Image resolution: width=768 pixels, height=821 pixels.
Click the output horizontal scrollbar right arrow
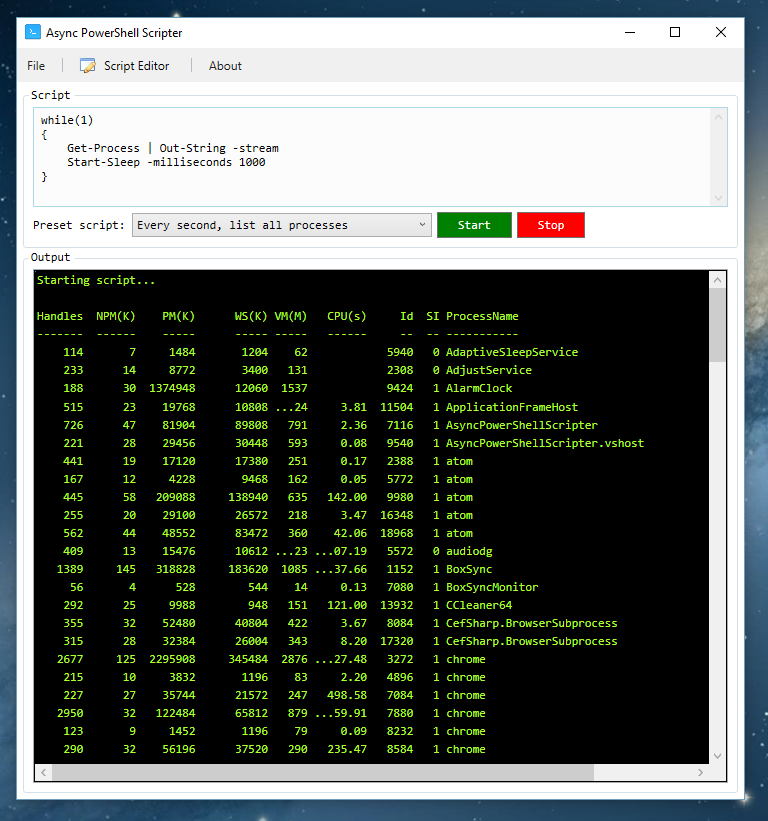700,772
